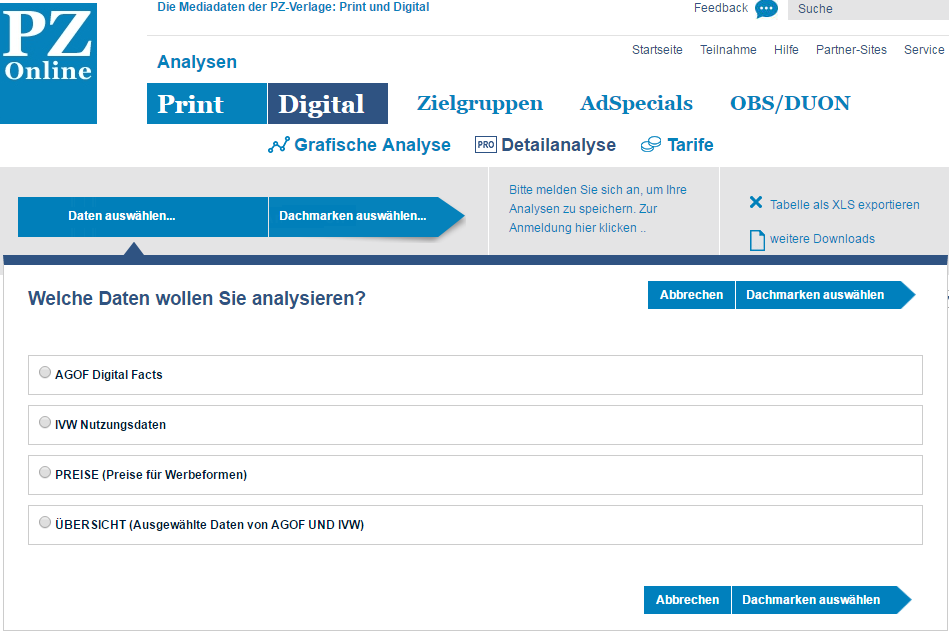Open the Zielgruppen tab
The width and height of the screenshot is (949, 635).
tap(479, 104)
